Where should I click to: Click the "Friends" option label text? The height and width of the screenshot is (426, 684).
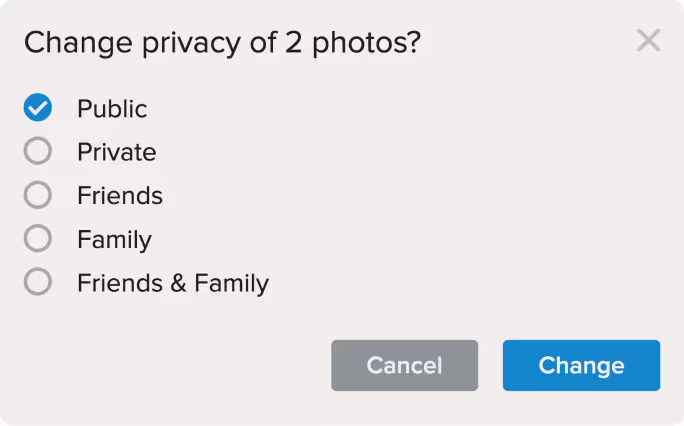[120, 196]
